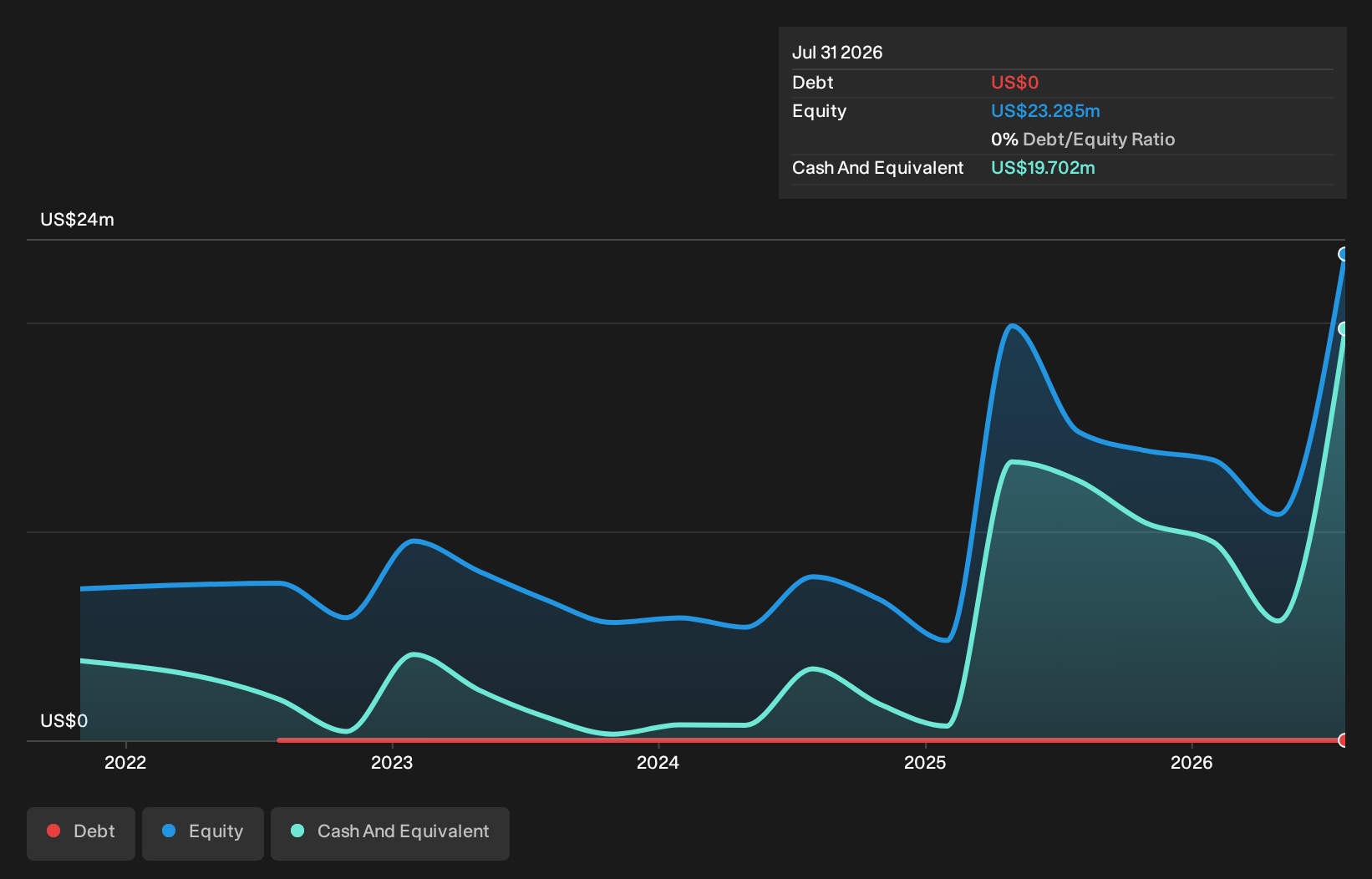This screenshot has width=1372, height=879.
Task: Click the Cash And Equivalent label in tooltip
Action: pos(878,168)
